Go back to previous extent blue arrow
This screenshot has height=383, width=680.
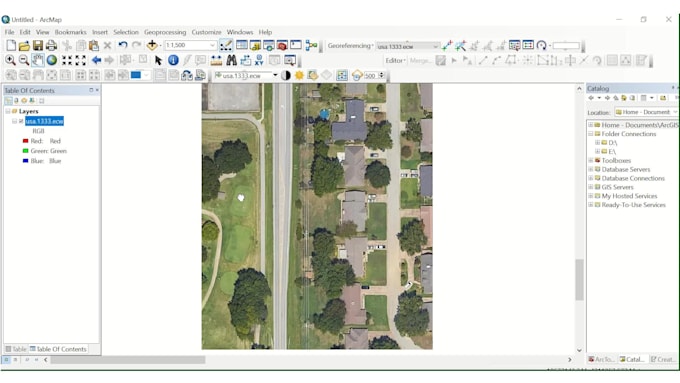point(96,60)
